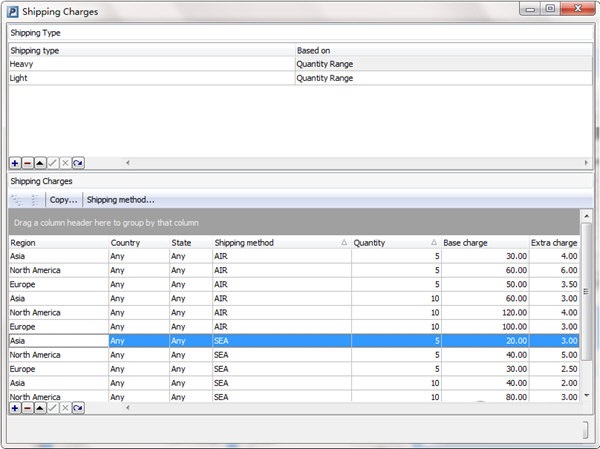This screenshot has height=449, width=600.
Task: Post the shipping charge edit with checkmark
Action: 52,408
